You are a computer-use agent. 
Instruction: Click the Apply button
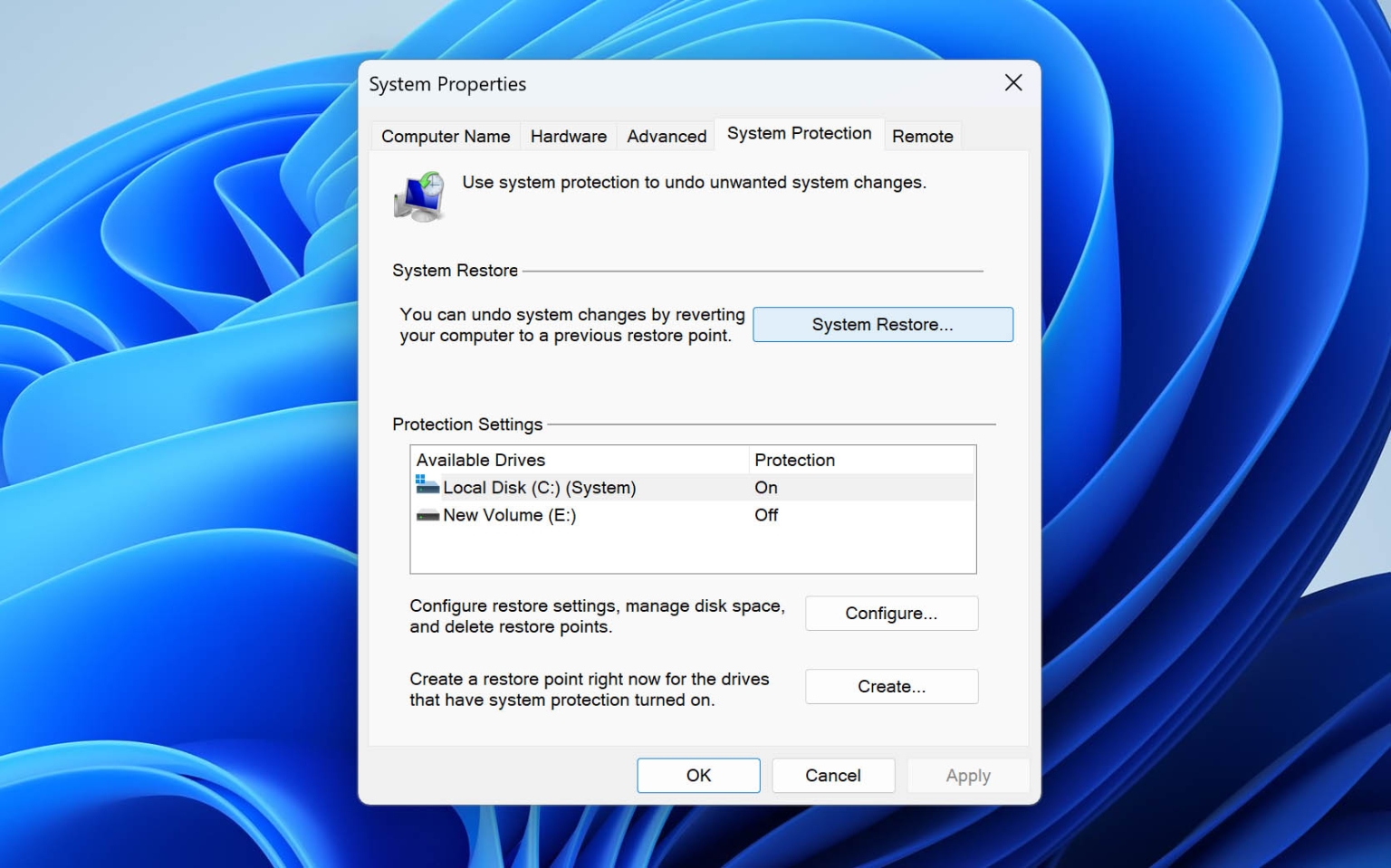click(968, 776)
